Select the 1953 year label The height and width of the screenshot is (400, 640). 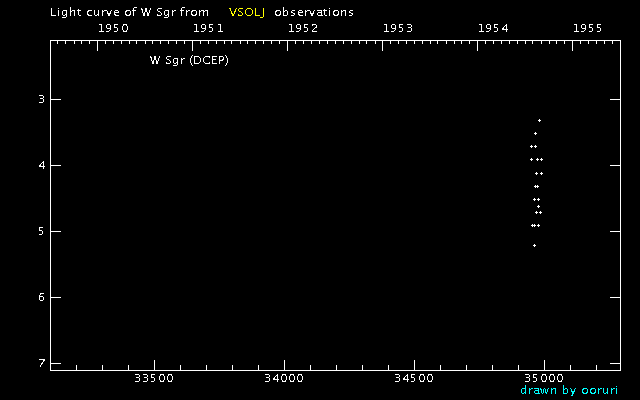tap(398, 28)
